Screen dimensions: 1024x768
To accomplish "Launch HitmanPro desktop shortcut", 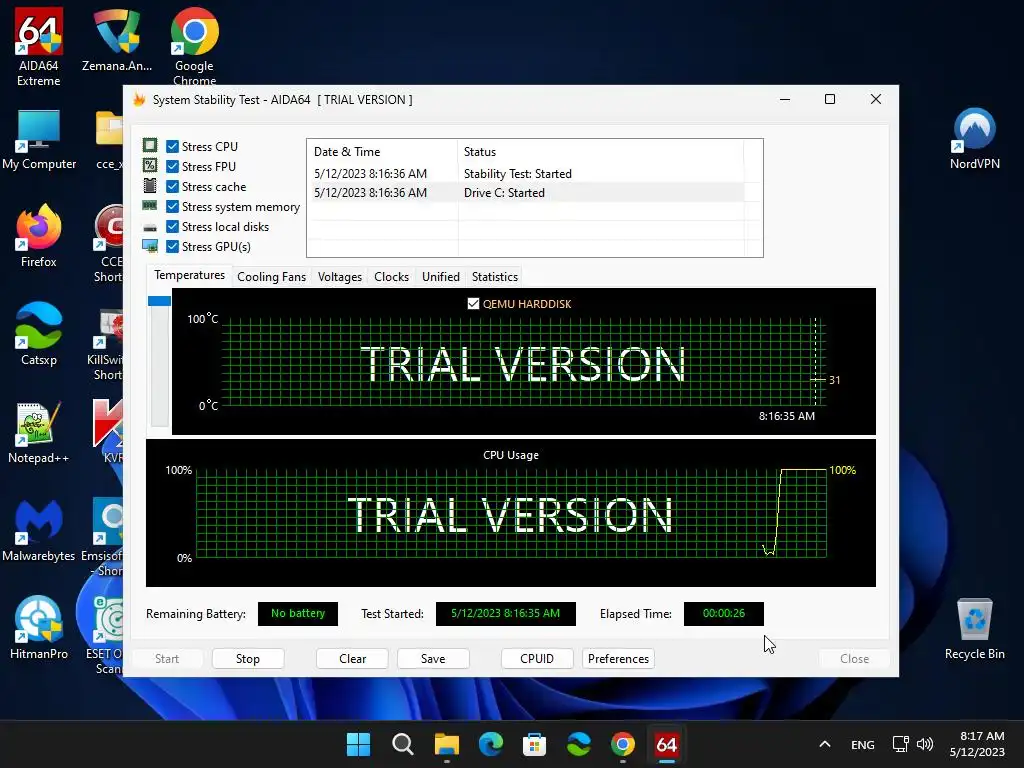I will pos(39,628).
